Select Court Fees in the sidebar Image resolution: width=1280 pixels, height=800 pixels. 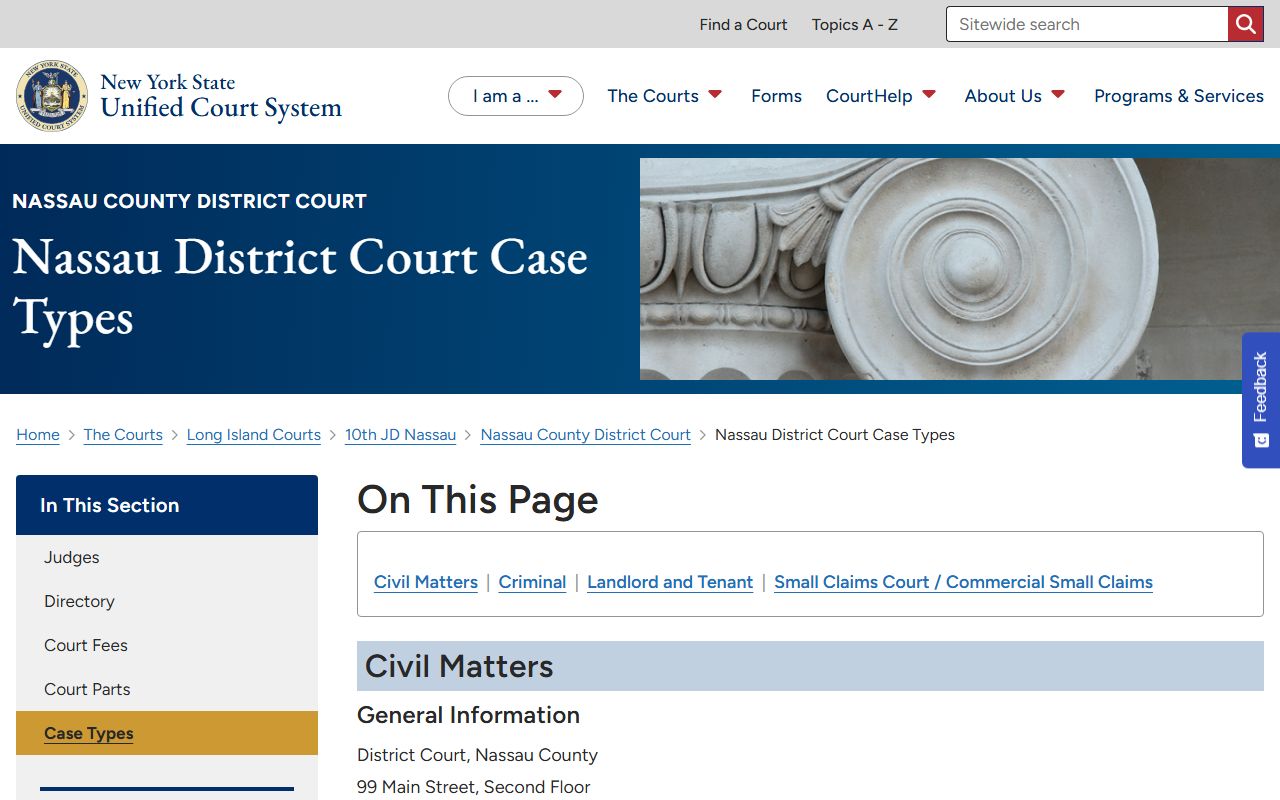click(167, 645)
